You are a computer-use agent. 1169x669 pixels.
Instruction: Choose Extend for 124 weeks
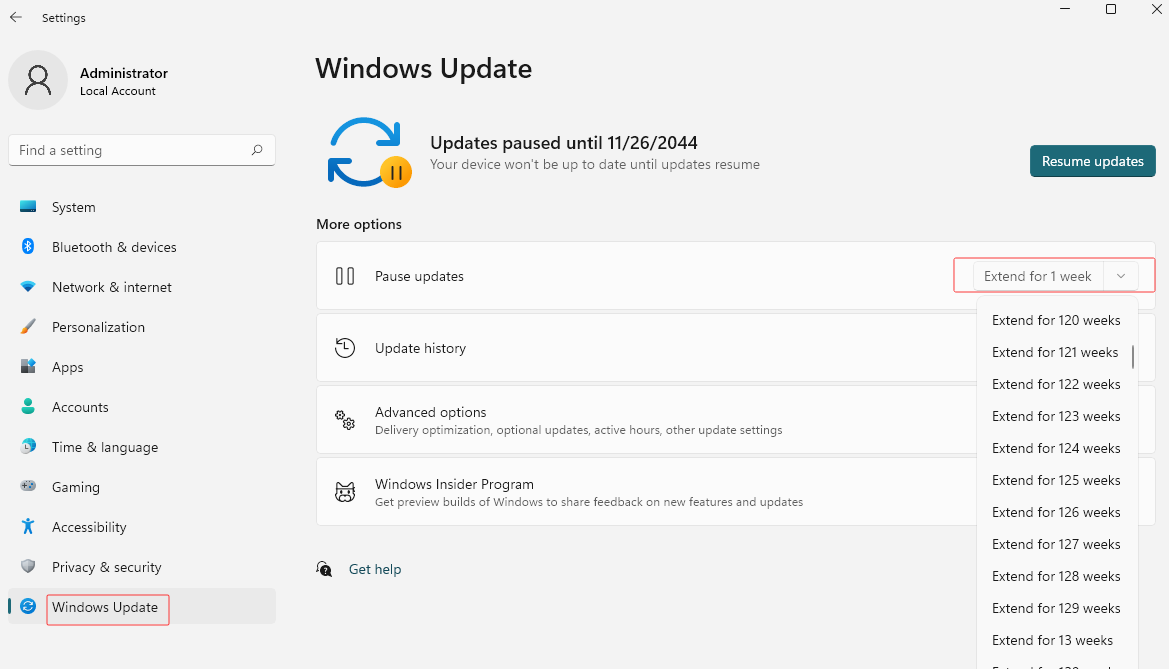coord(1056,448)
